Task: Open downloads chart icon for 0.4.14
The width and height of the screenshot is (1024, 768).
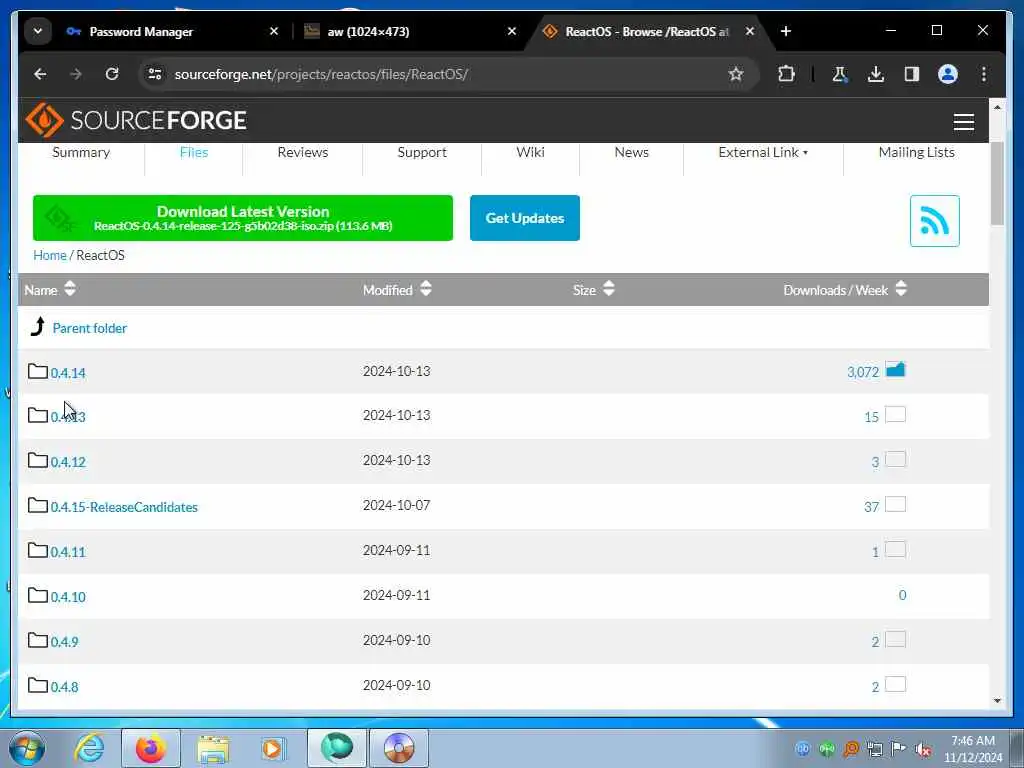Action: click(895, 370)
